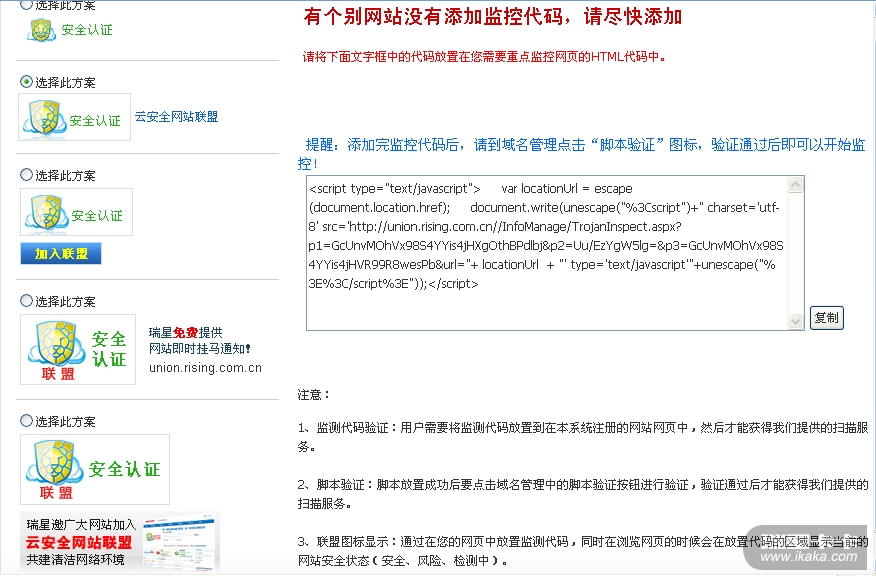Click note 1 about 监测代码验证

pos(583,437)
